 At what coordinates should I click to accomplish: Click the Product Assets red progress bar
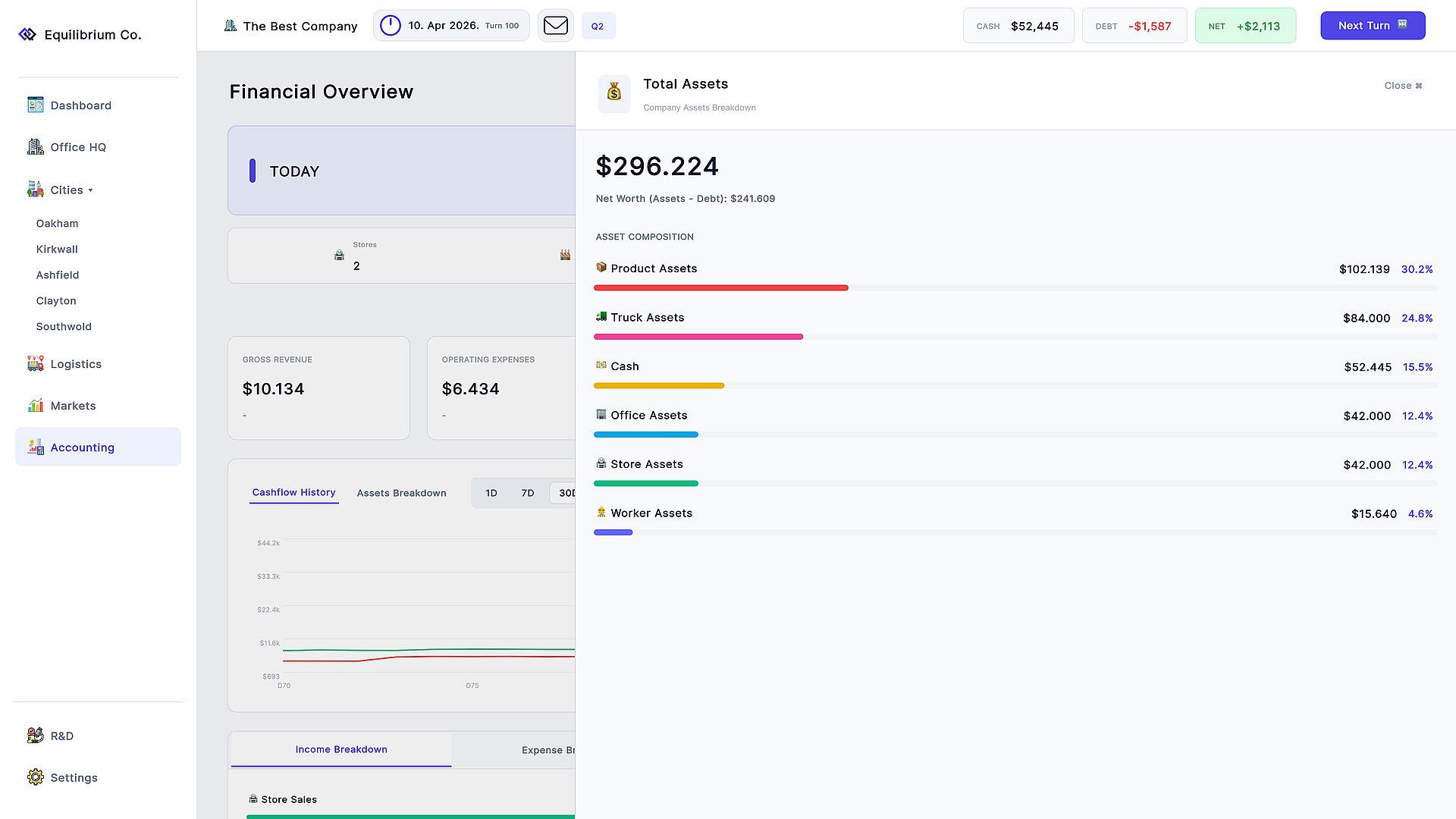click(x=720, y=288)
